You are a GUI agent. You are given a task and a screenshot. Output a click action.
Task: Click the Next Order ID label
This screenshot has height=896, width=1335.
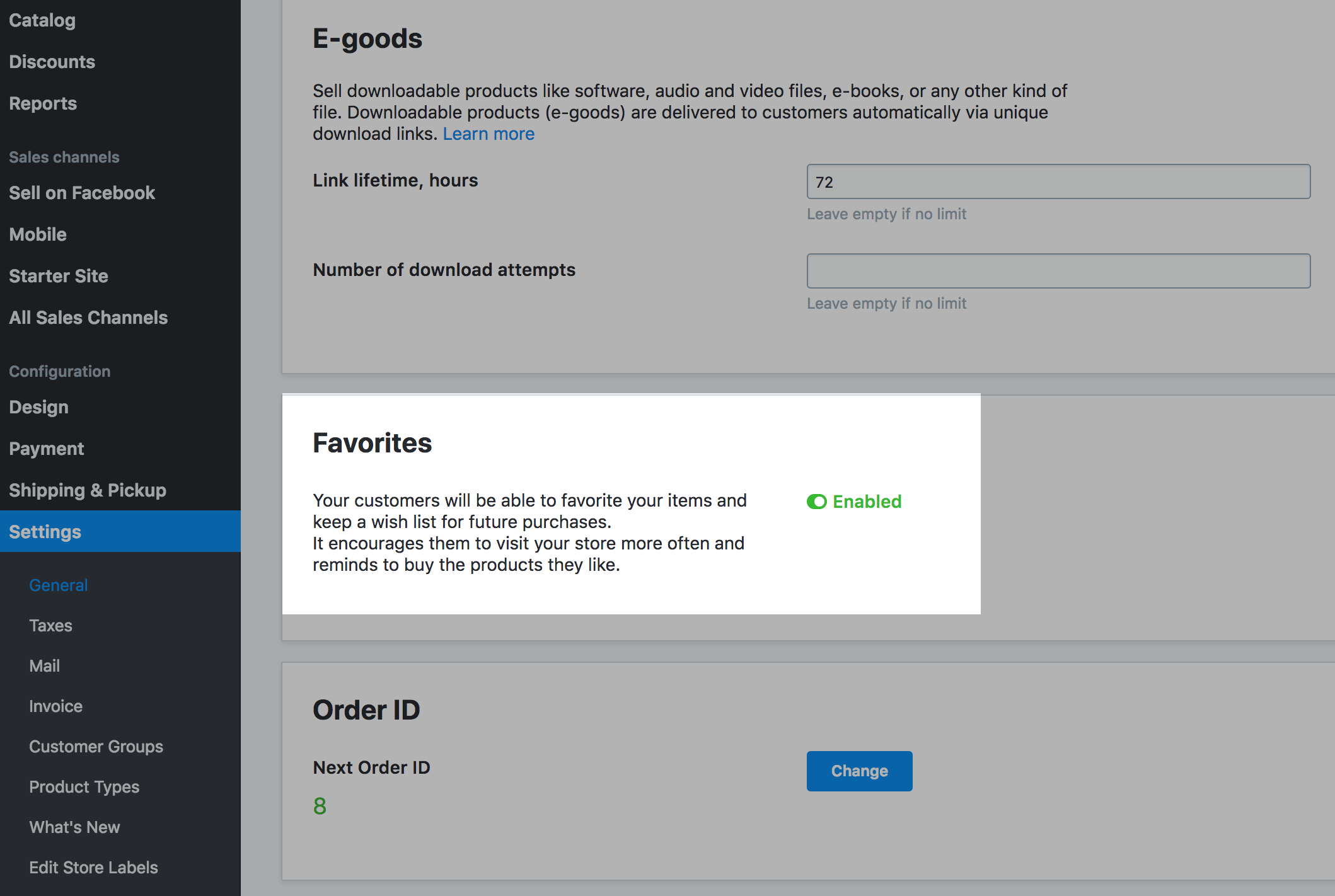(x=371, y=767)
